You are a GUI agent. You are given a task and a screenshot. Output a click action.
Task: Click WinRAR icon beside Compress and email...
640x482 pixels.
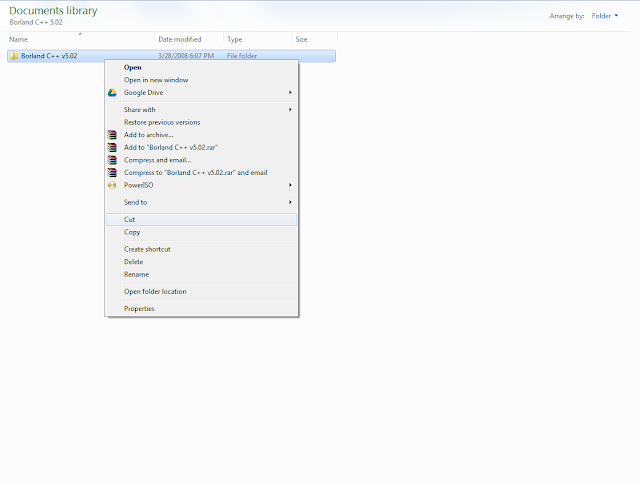point(112,160)
